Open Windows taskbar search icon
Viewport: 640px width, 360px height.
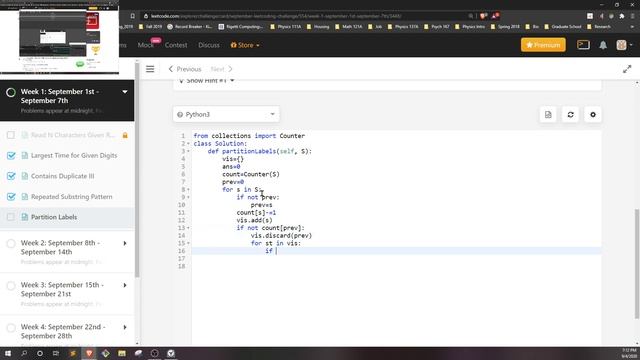[24, 353]
